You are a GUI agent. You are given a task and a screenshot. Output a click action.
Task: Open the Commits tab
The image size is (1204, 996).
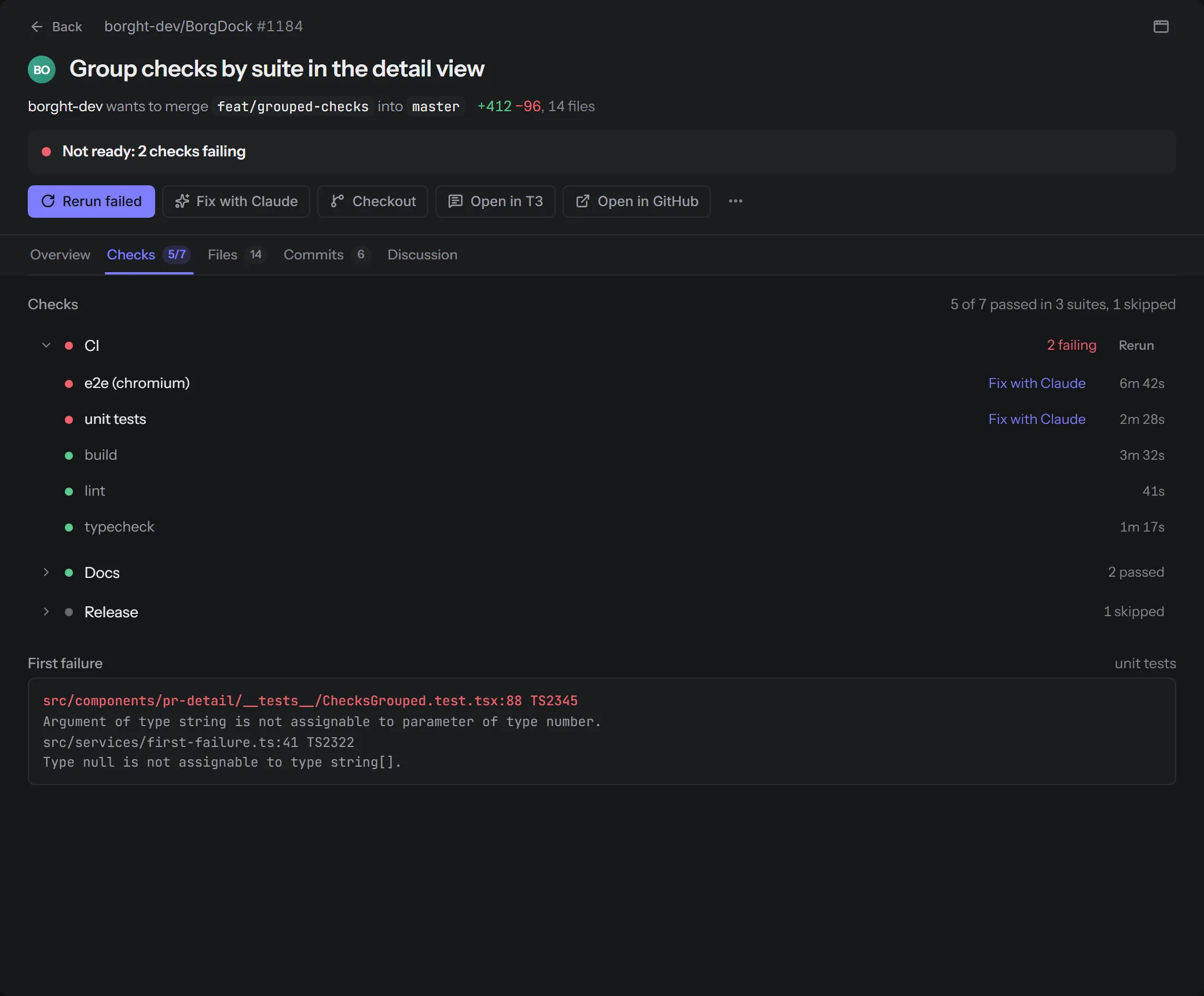tap(326, 255)
